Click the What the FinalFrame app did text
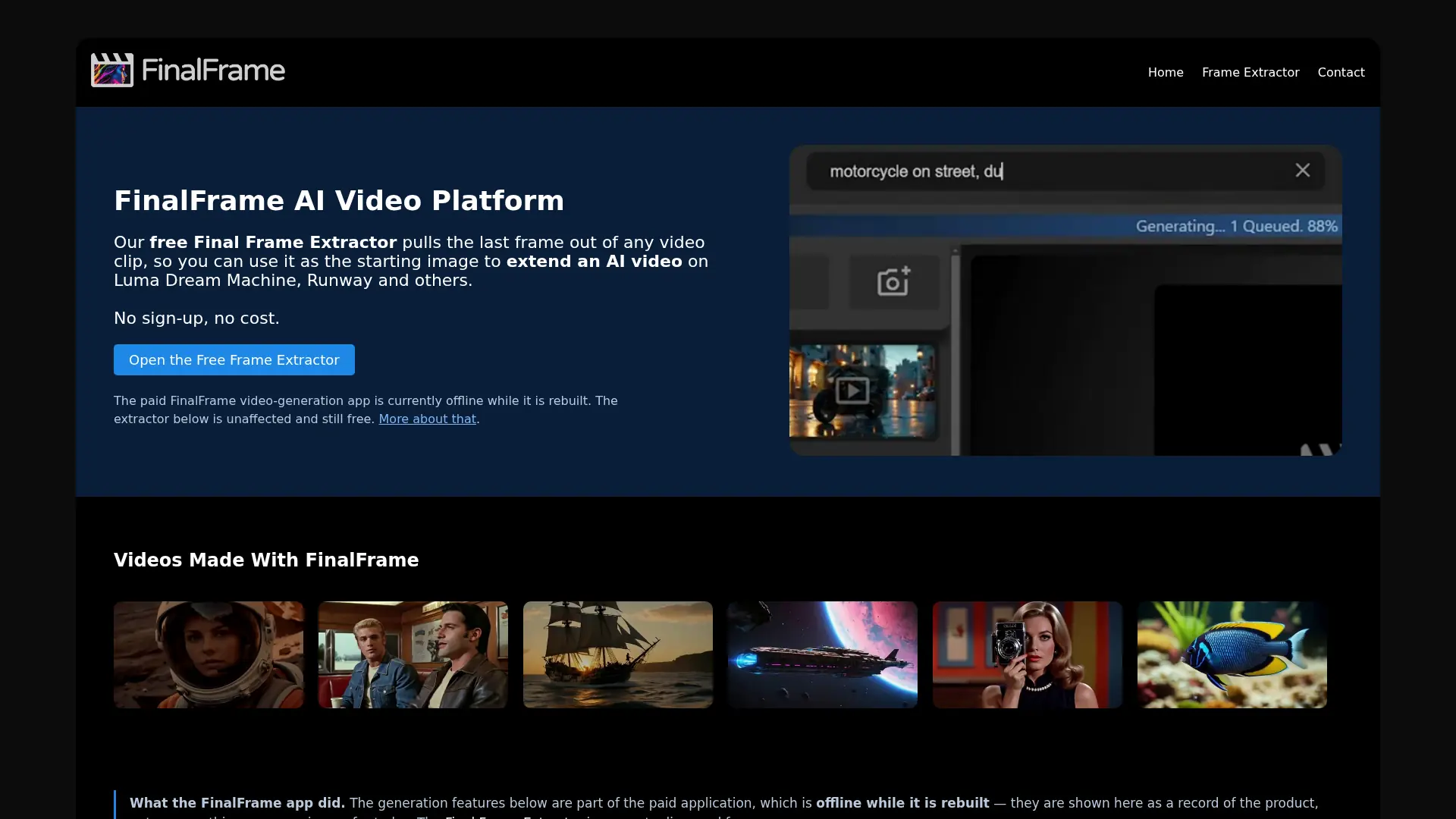The width and height of the screenshot is (1456, 819). (237, 803)
